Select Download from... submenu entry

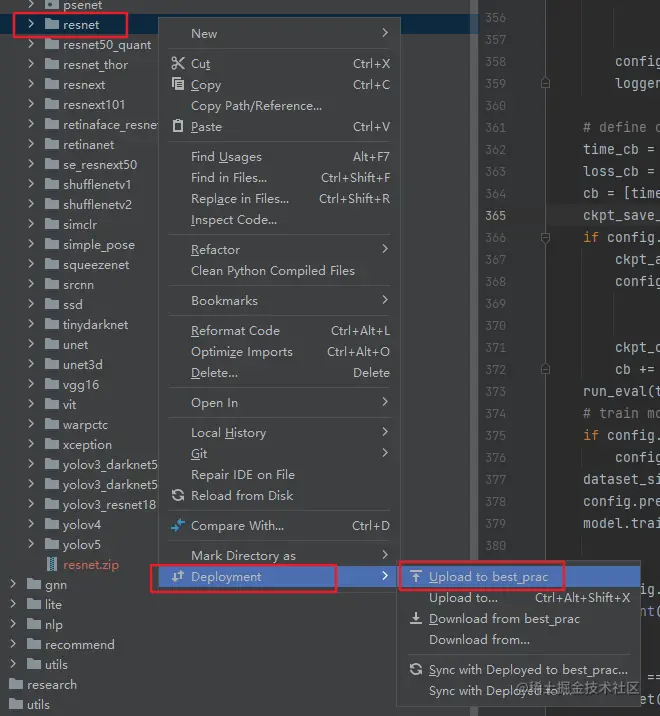click(x=518, y=639)
